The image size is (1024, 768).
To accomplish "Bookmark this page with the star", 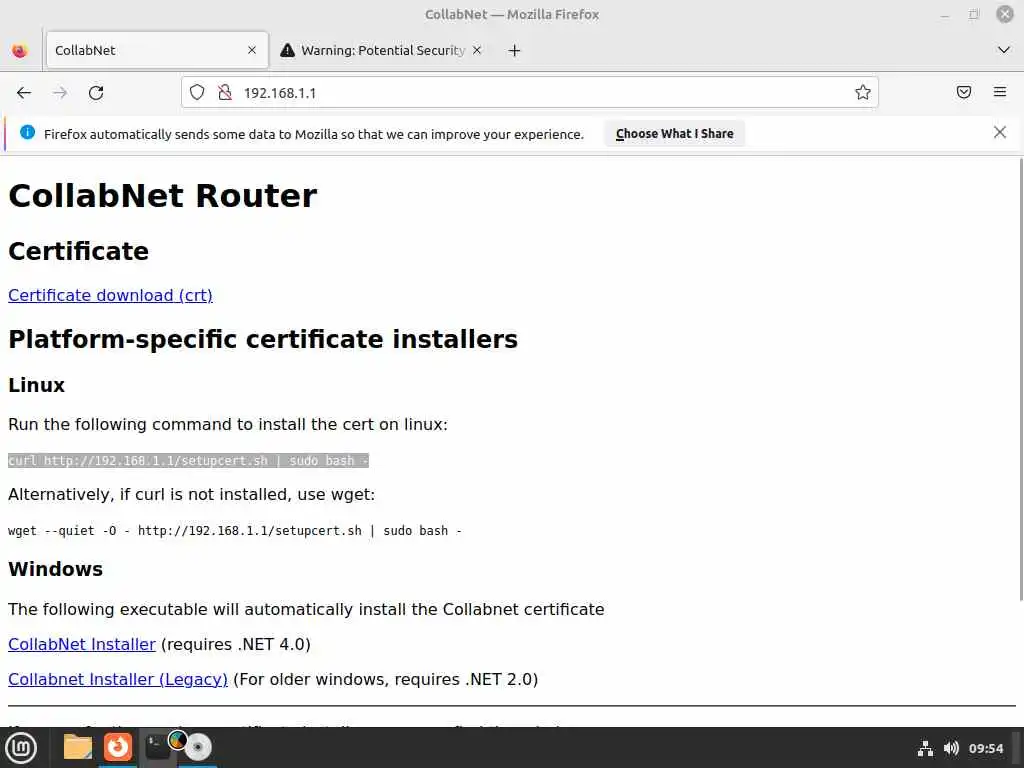I will (x=863, y=93).
